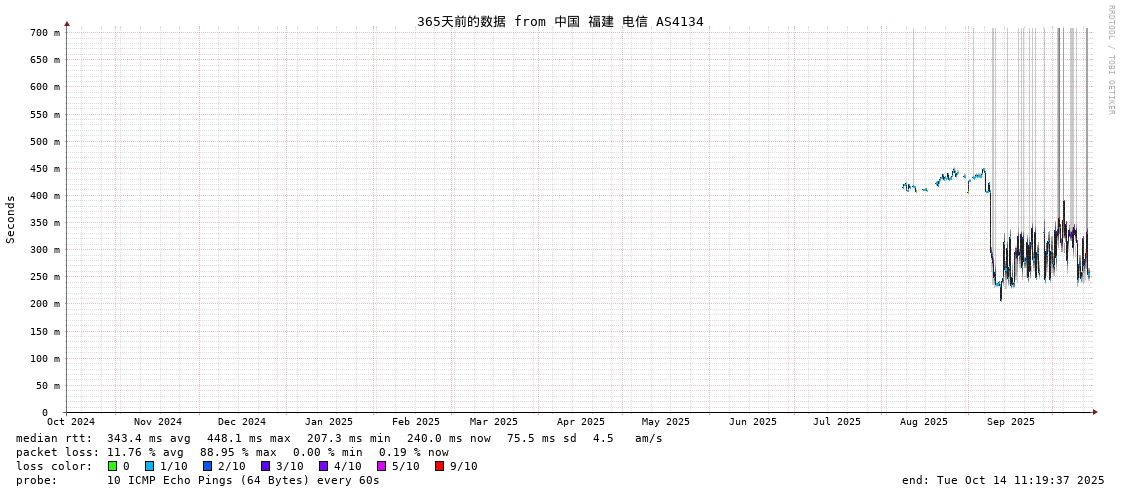
Task: Click the Sep 2025 x-axis label
Action: coord(1011,422)
